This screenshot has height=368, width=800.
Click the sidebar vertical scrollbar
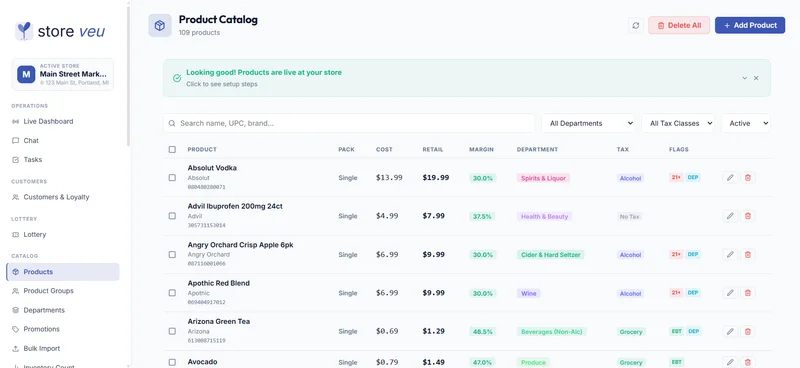click(x=128, y=77)
